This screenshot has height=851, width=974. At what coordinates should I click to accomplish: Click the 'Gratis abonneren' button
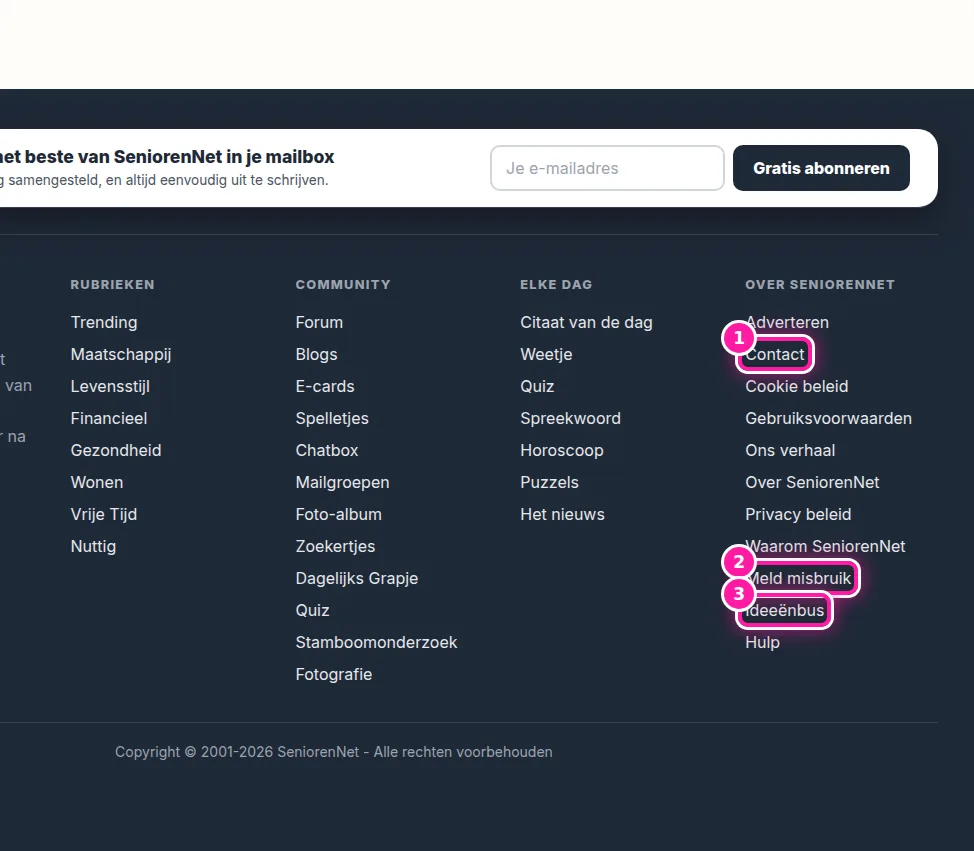(x=821, y=168)
